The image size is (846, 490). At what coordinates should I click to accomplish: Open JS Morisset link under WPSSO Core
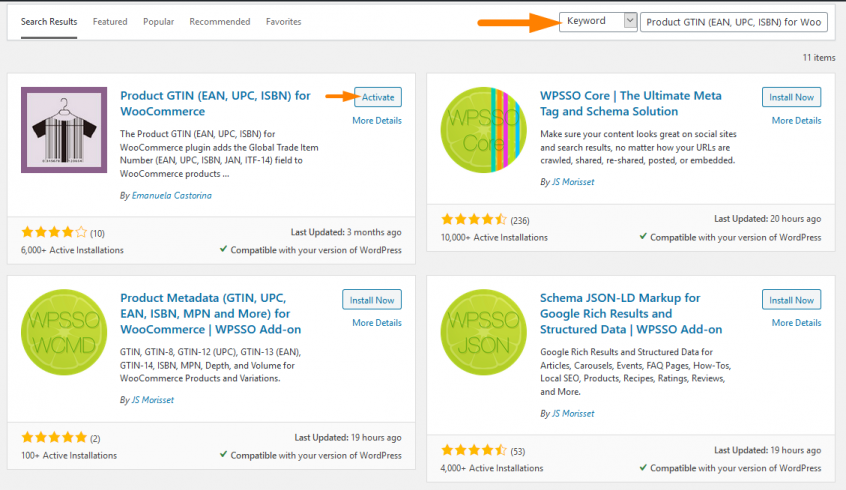(x=573, y=182)
